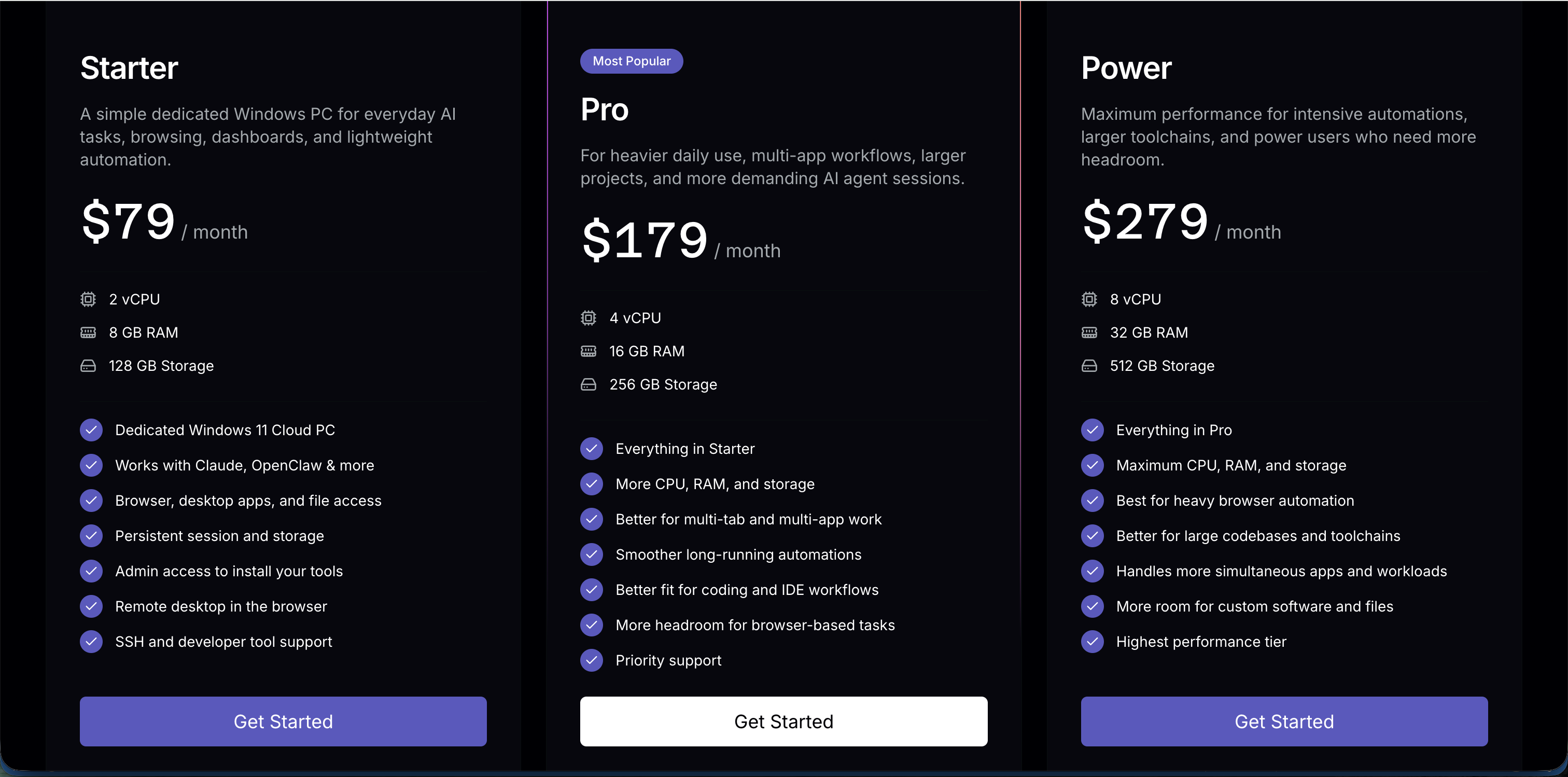Click the checkmark beside Everything in Pro

[1092, 430]
